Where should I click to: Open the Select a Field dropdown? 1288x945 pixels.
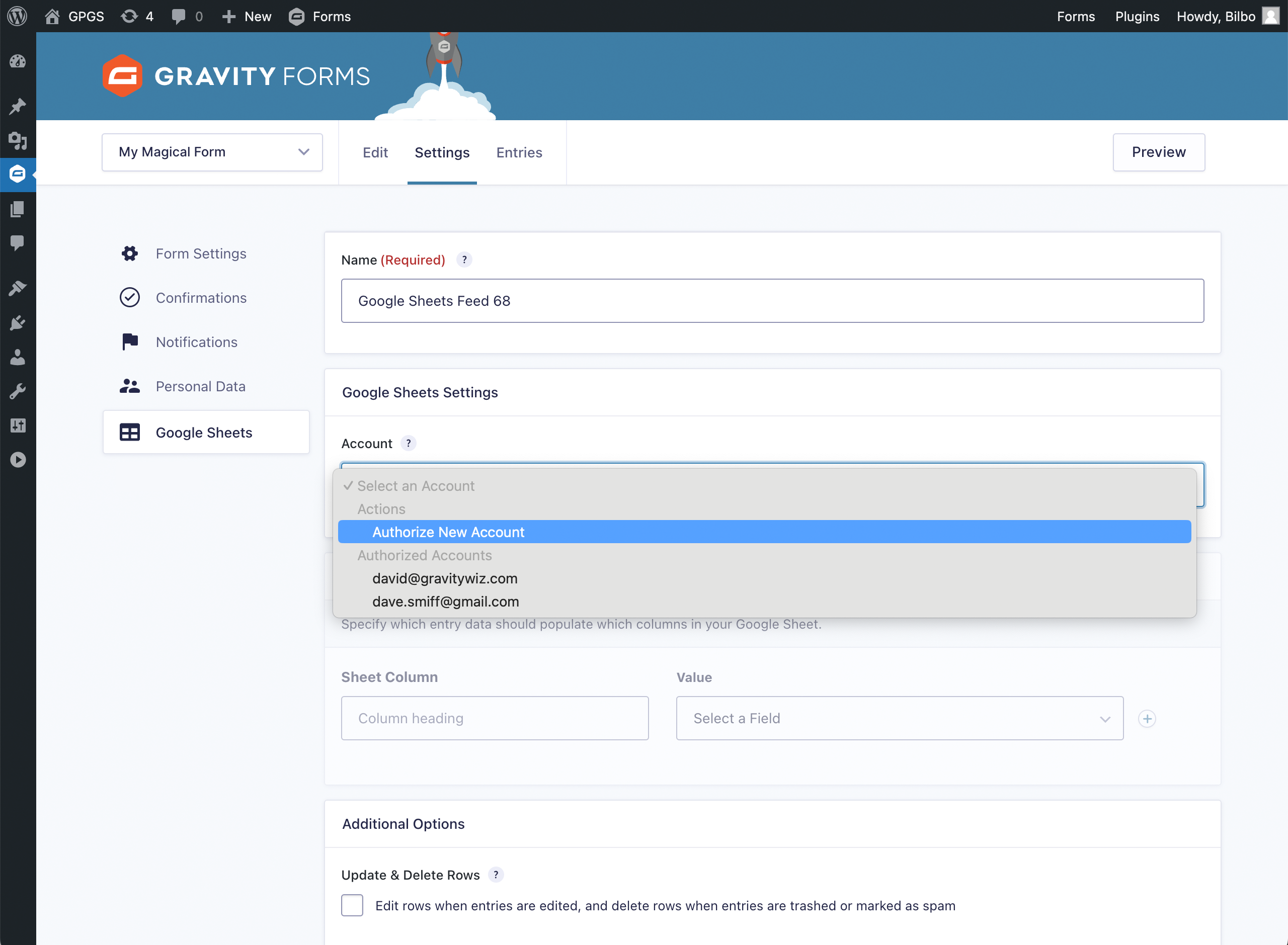[x=900, y=719]
